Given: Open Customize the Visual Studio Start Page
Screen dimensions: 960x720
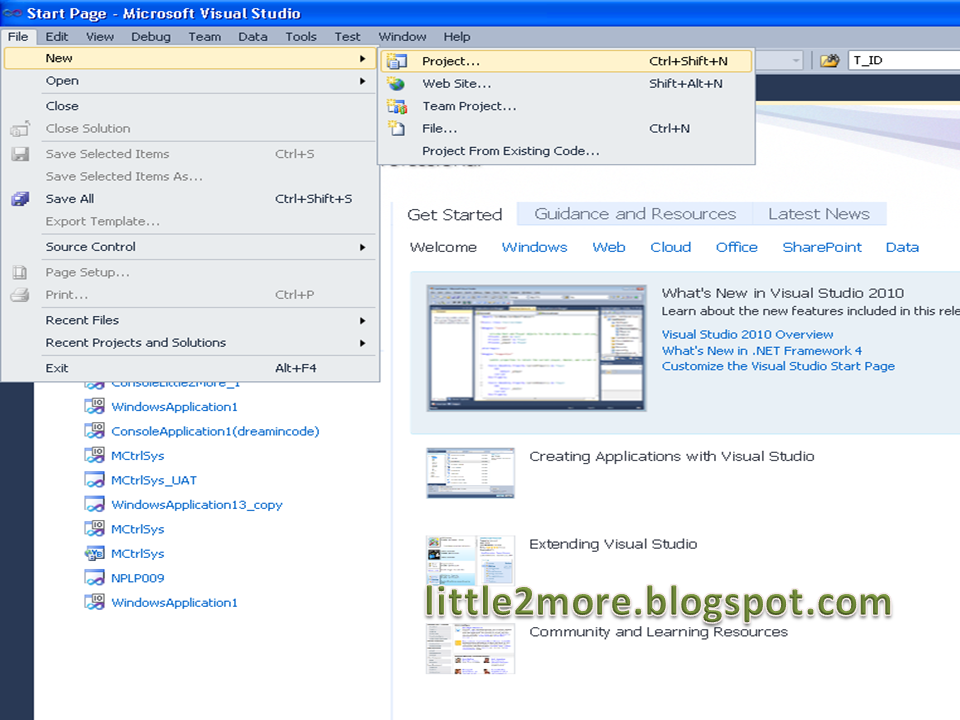Looking at the screenshot, I should (x=778, y=366).
